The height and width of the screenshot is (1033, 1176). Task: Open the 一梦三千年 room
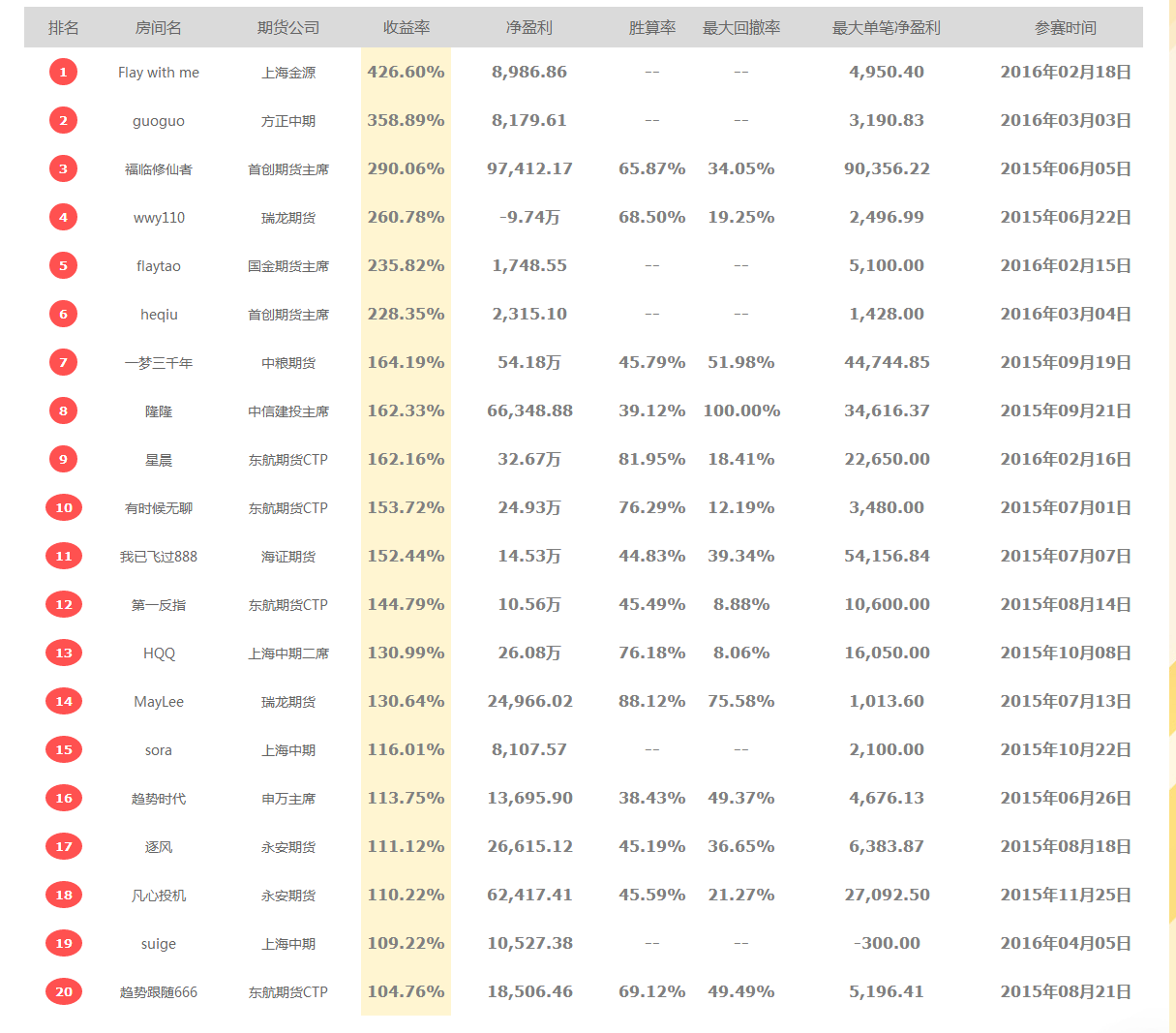159,363
